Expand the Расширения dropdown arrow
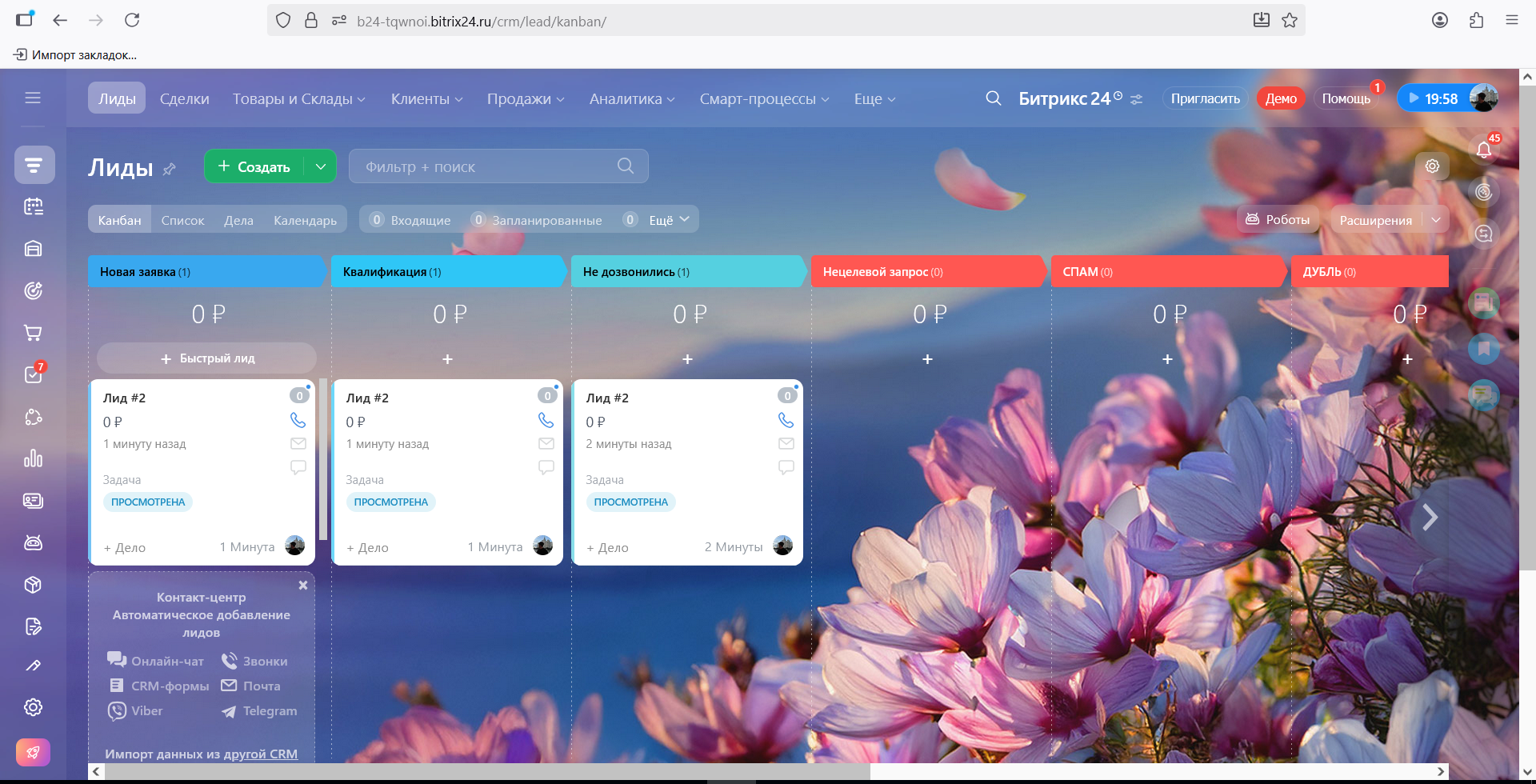 click(x=1436, y=220)
